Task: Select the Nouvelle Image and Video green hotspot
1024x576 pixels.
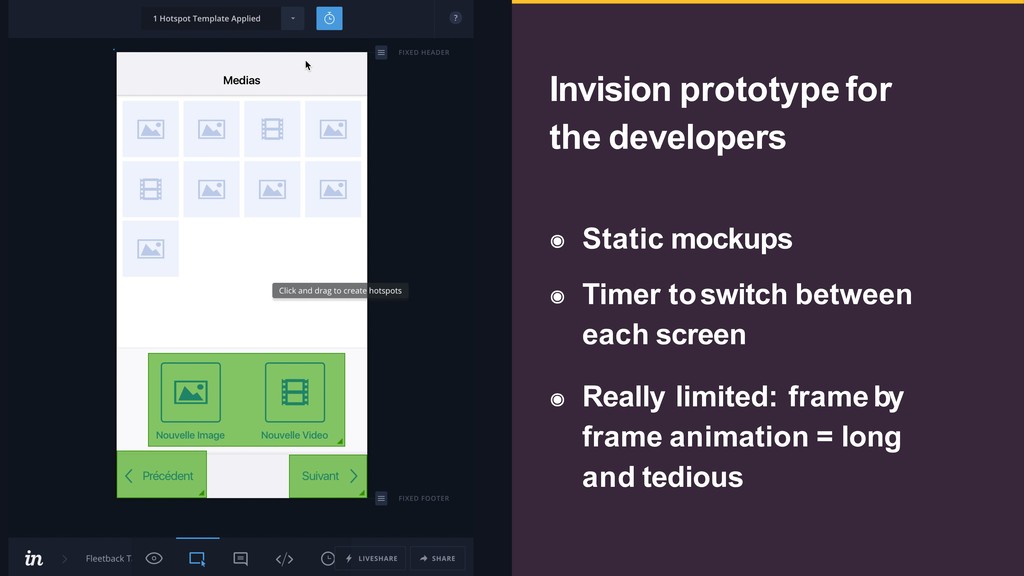Action: click(246, 400)
